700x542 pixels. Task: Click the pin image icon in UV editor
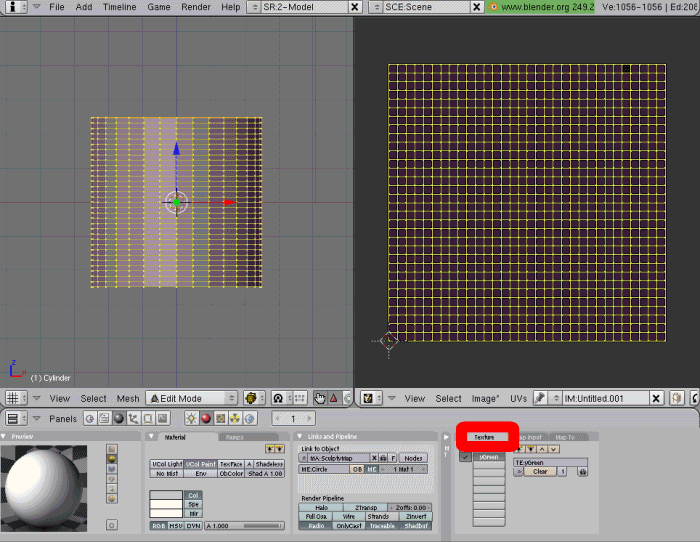click(x=539, y=398)
